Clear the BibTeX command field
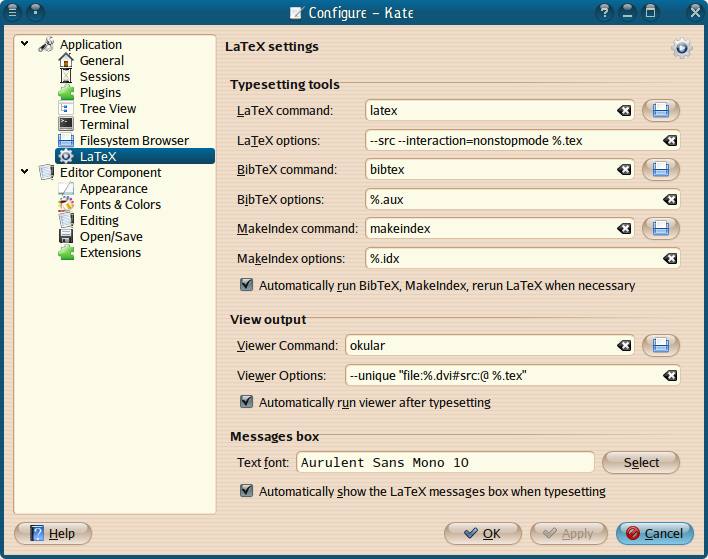The width and height of the screenshot is (708, 559). (624, 170)
